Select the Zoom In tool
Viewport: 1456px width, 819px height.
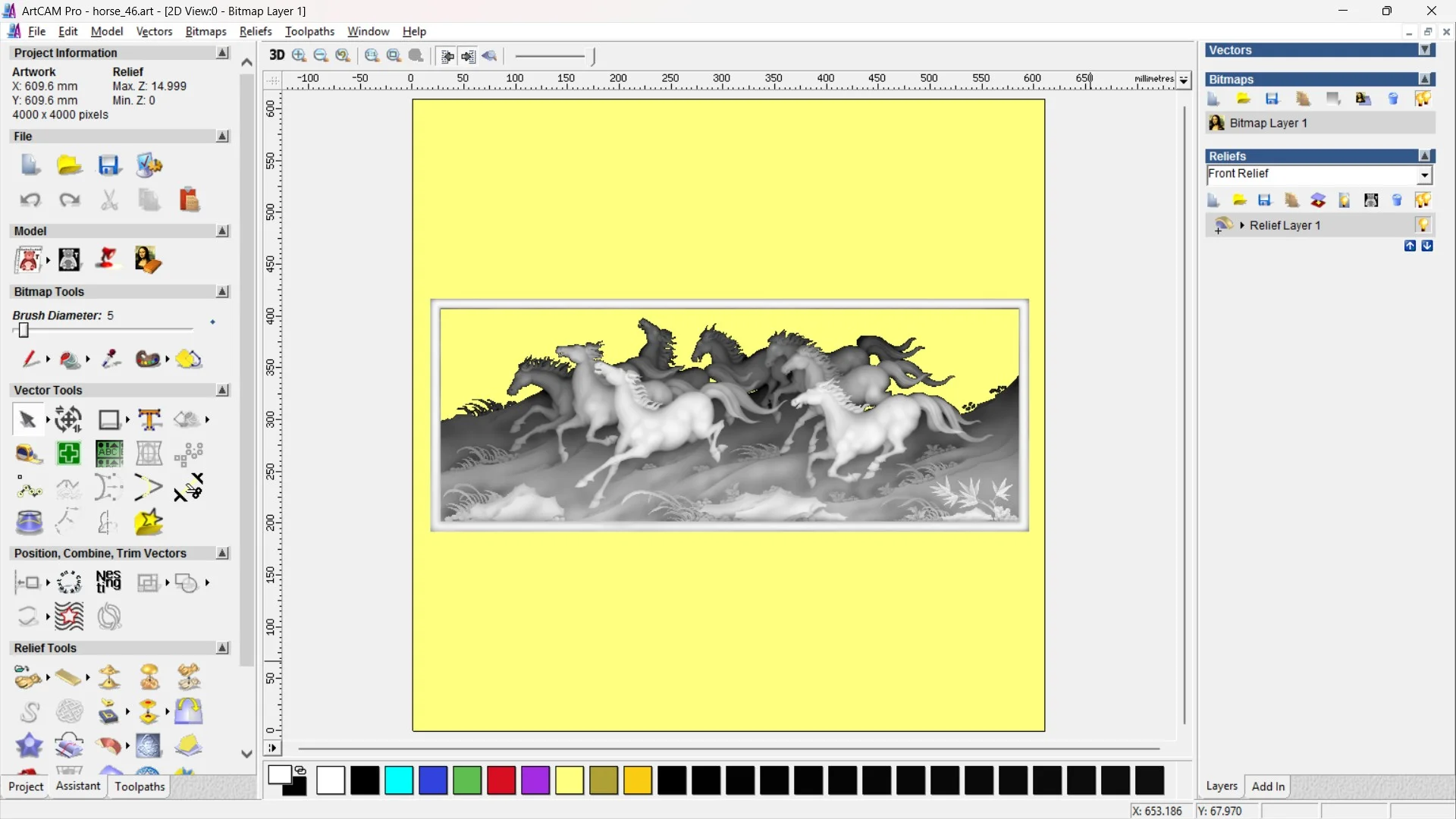[x=298, y=55]
